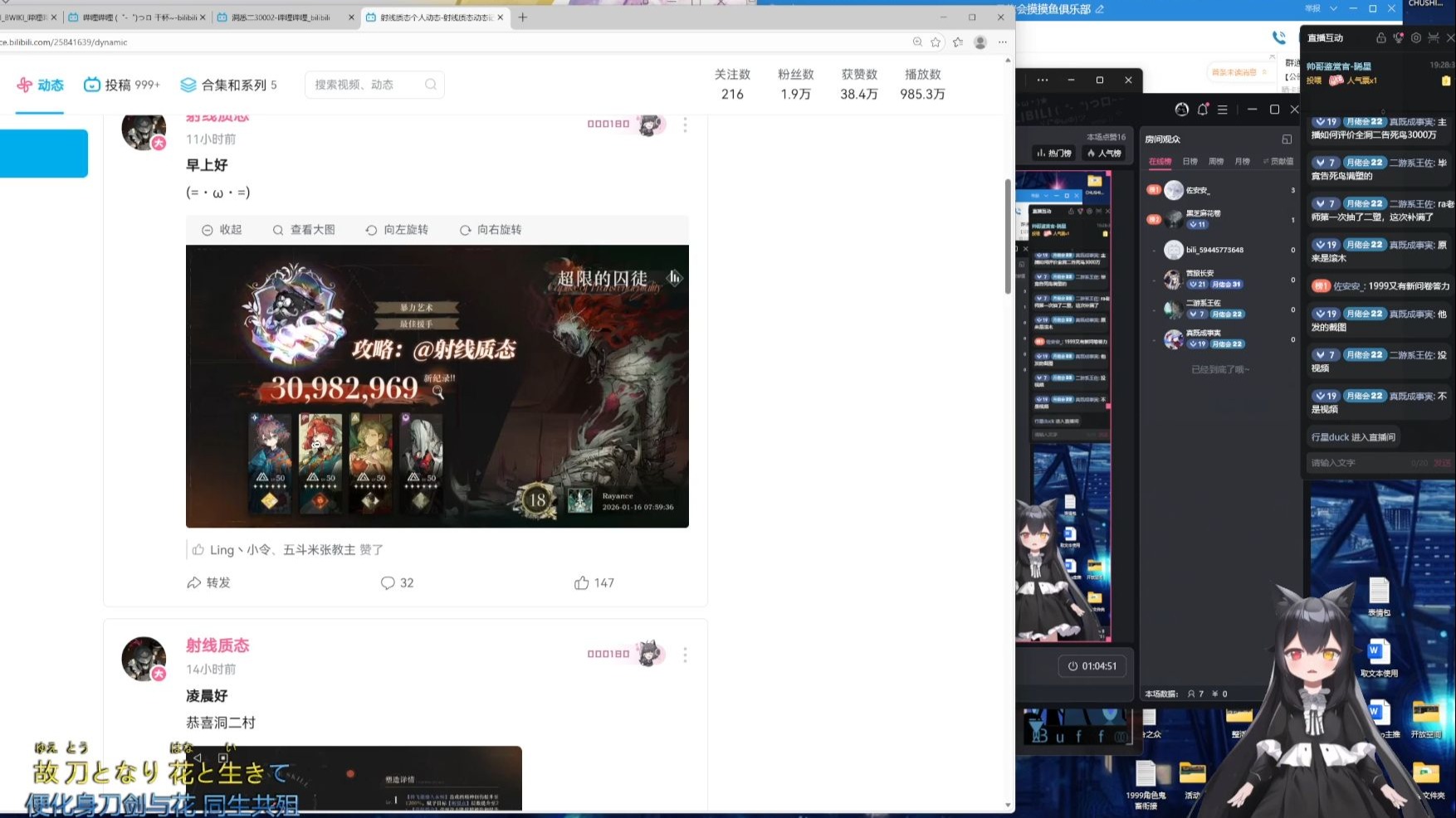
Task: Start a voice call with the phone icon
Action: [1278, 37]
